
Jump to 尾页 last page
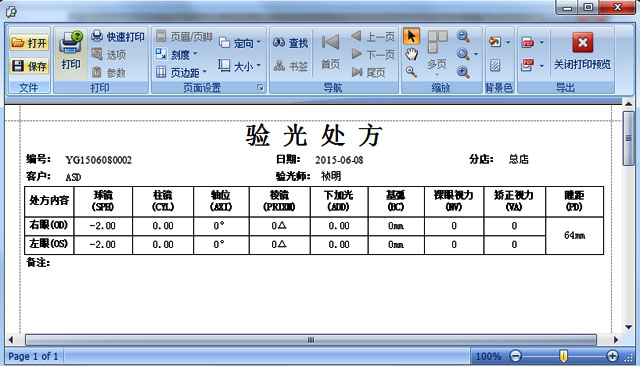369,73
